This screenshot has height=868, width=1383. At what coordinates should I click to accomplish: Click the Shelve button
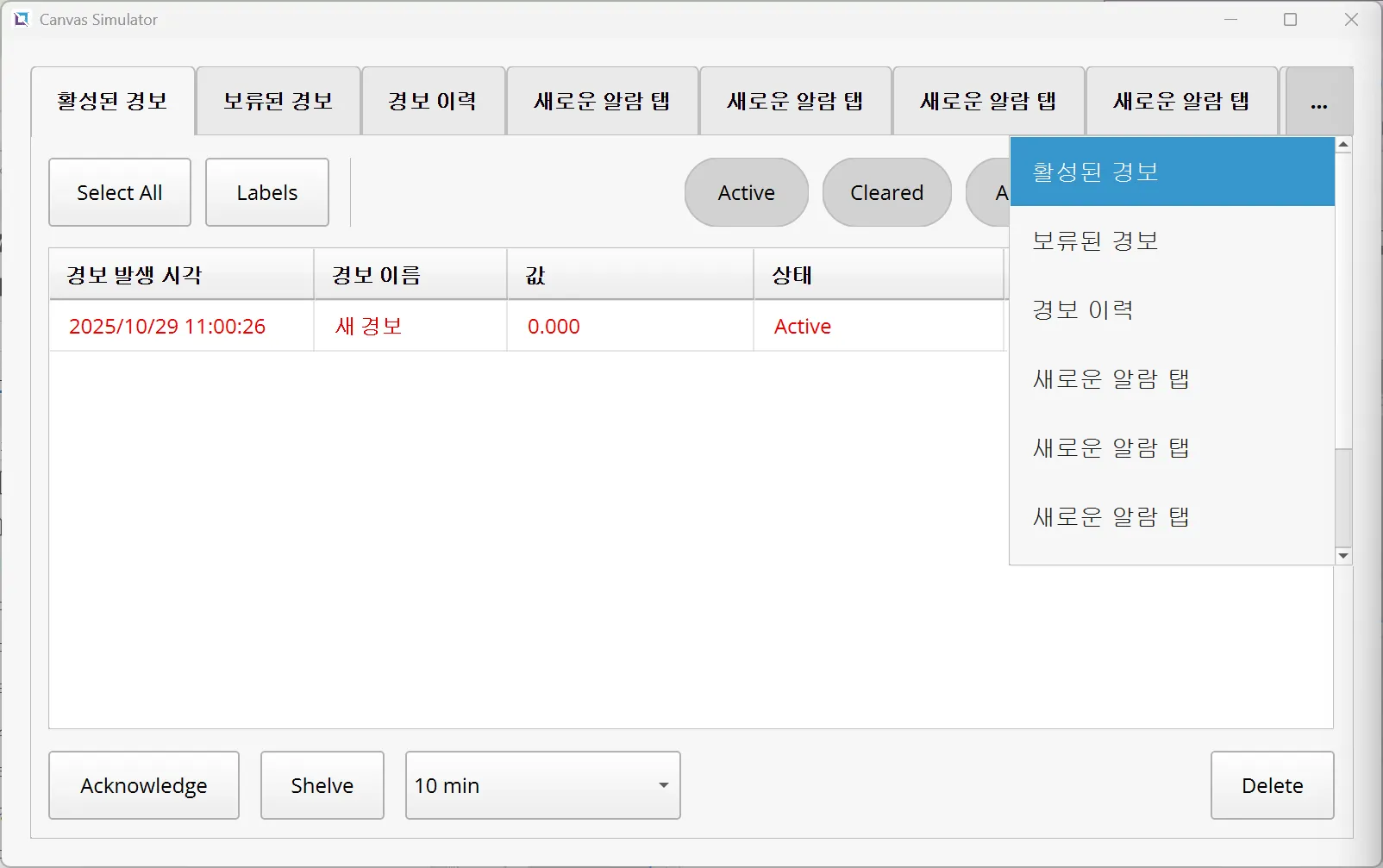point(322,785)
